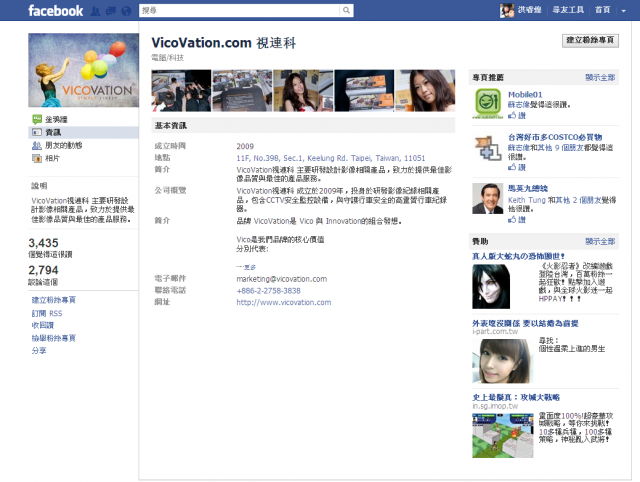Screen dimensions: 640x482
Task: Open user profile picture in top bar
Action: click(507, 10)
